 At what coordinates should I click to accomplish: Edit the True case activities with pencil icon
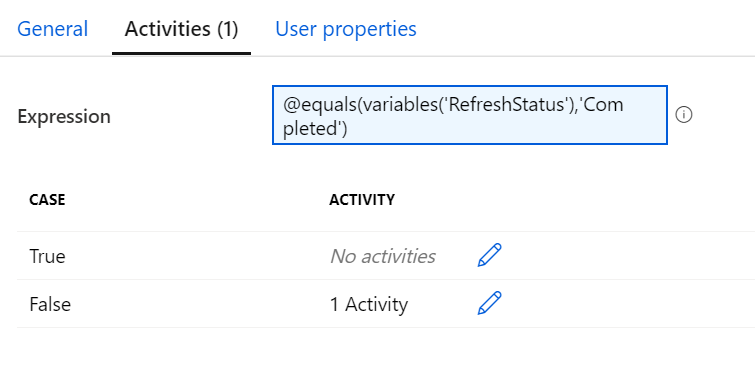[489, 255]
